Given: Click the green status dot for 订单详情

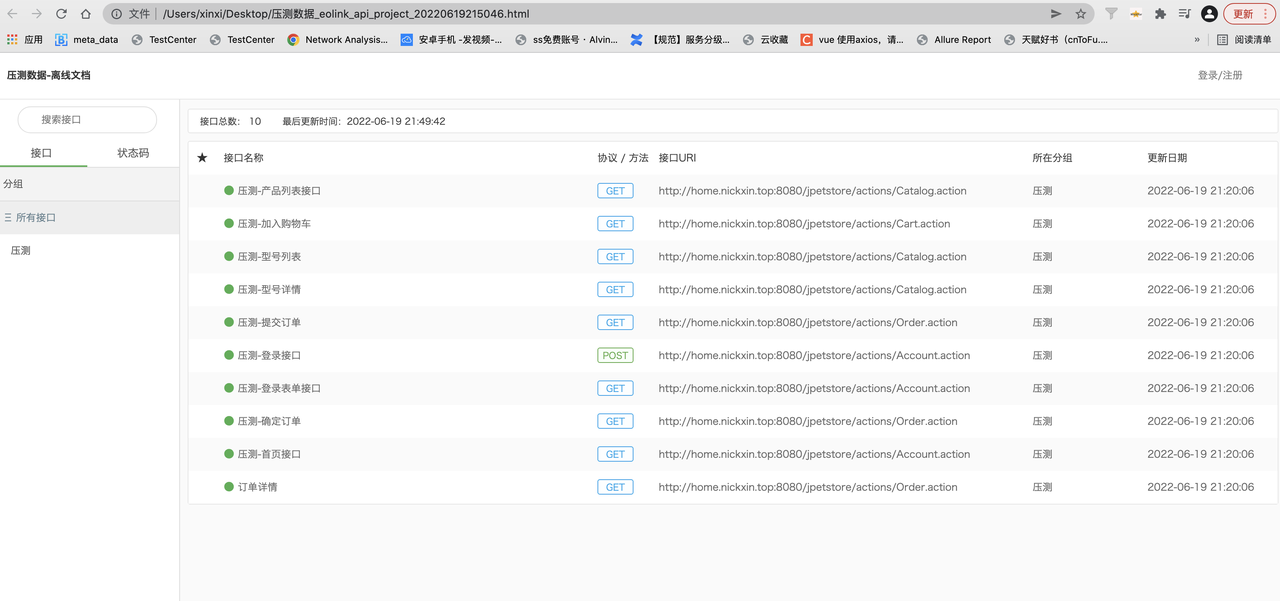Looking at the screenshot, I should [x=229, y=487].
